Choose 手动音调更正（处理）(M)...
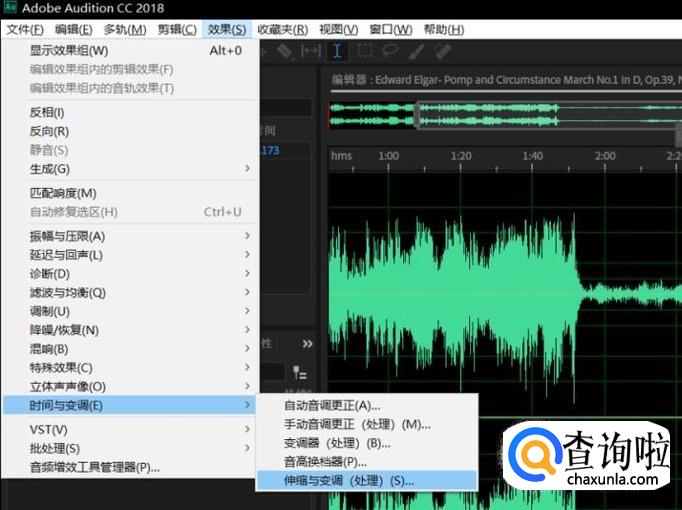Image resolution: width=682 pixels, height=510 pixels. tap(367, 424)
